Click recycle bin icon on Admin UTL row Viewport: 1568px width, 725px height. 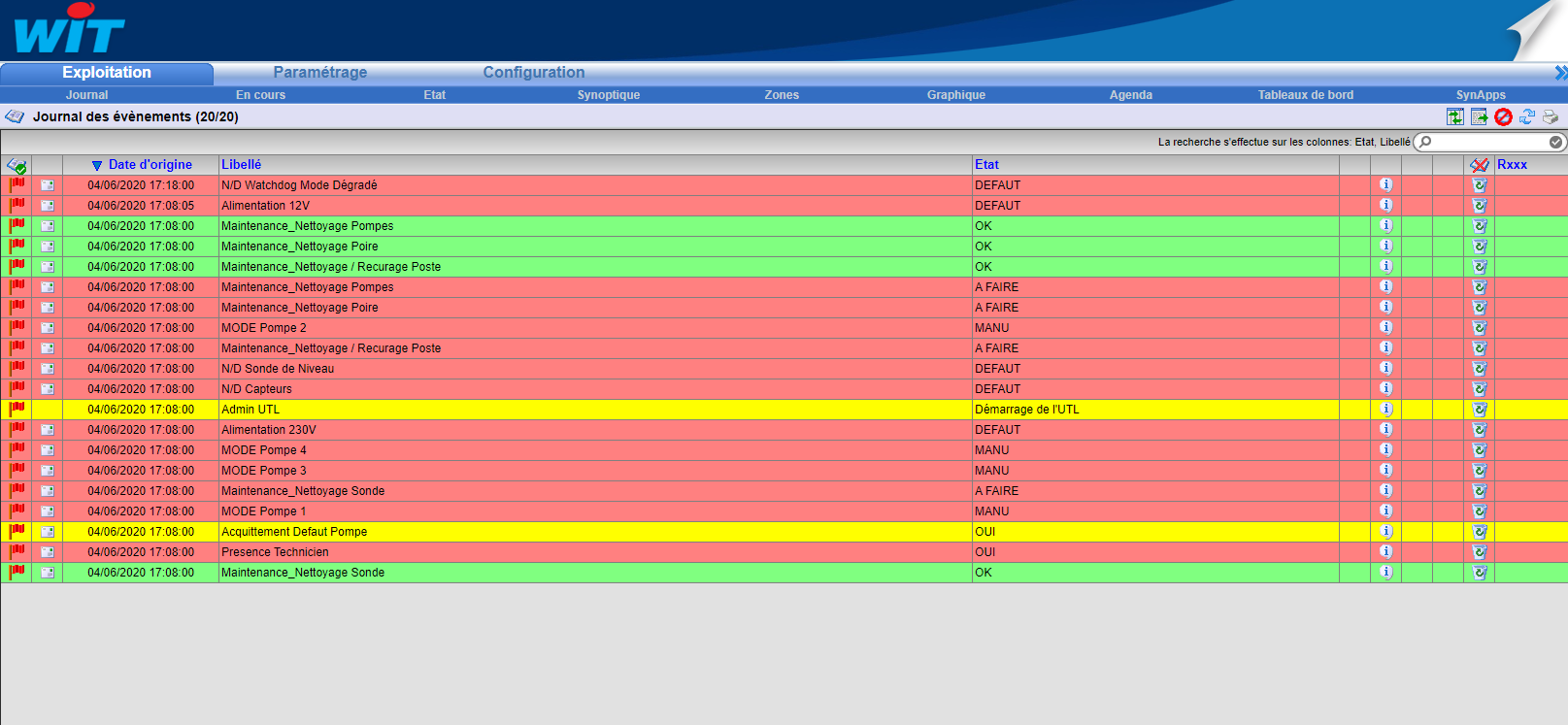[x=1479, y=410]
